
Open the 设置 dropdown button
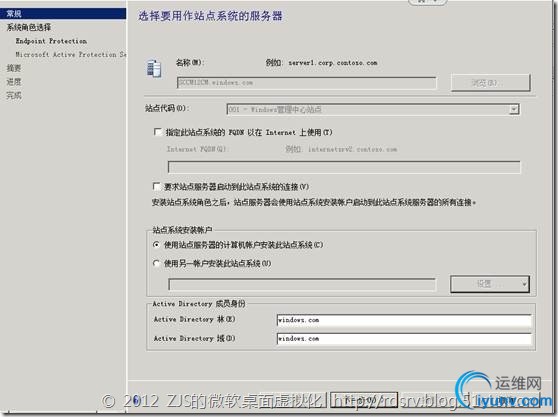pyautogui.click(x=490, y=284)
